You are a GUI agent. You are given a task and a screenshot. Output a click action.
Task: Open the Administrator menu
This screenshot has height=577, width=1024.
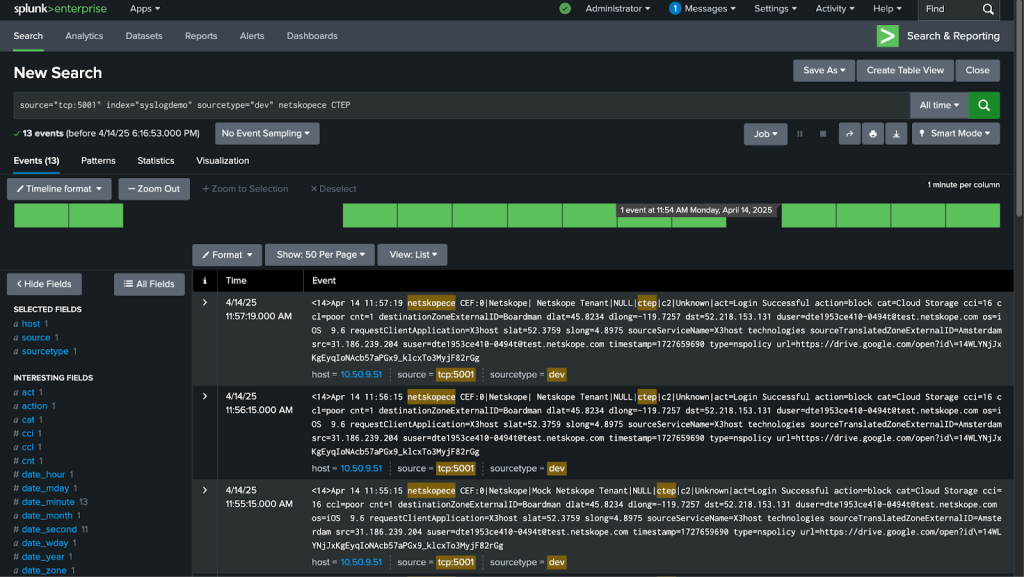pos(618,8)
